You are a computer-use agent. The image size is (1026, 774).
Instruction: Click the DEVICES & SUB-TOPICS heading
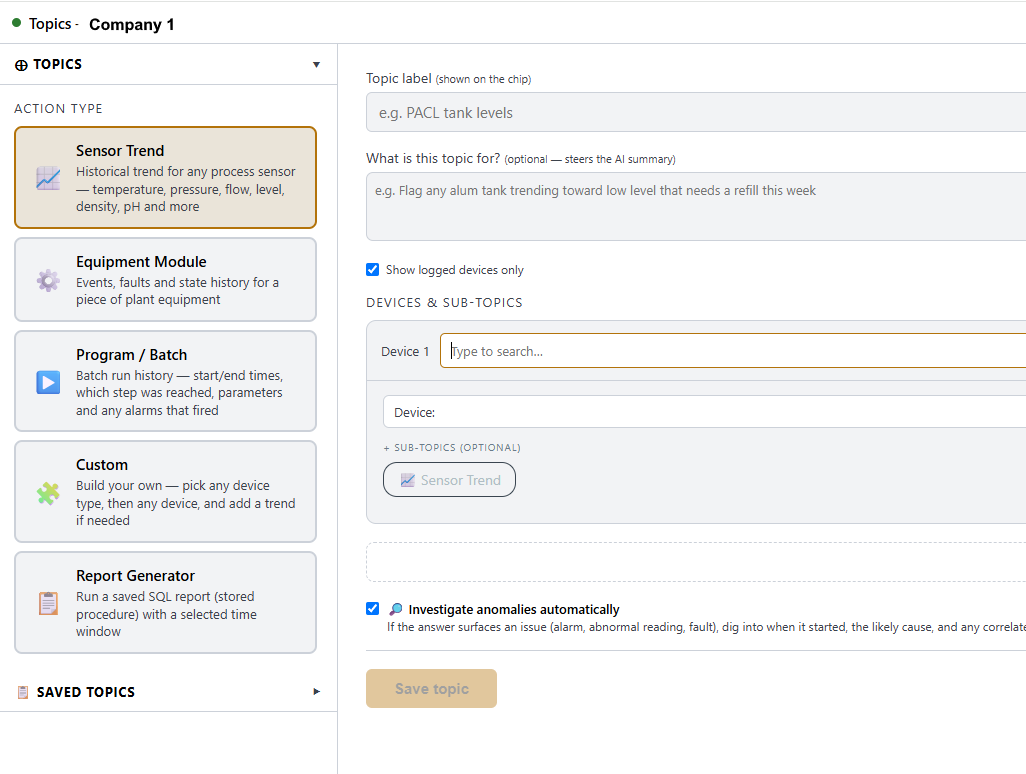(444, 302)
